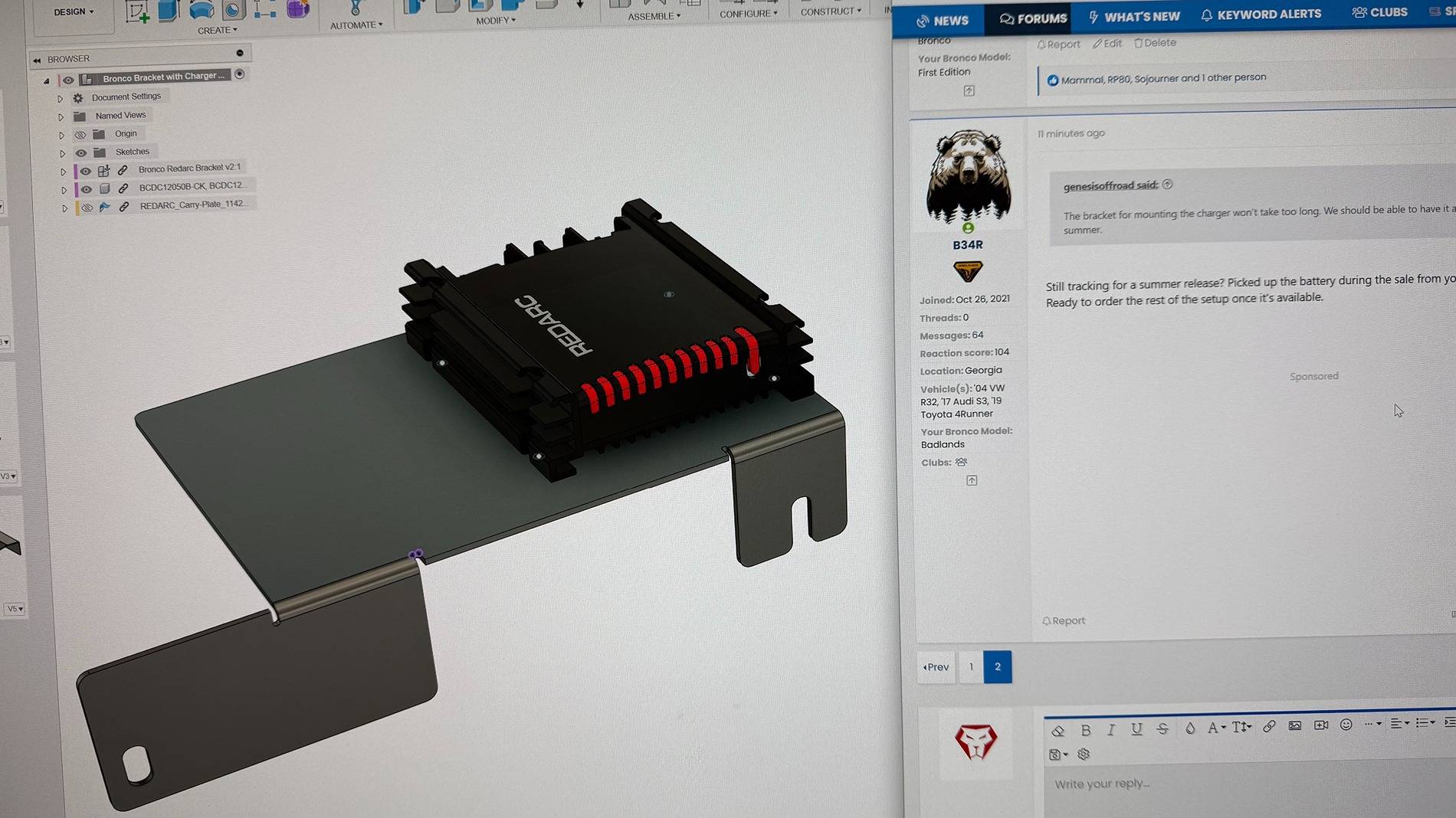Select the purple Create Form tool
1456x818 pixels.
tap(297, 8)
